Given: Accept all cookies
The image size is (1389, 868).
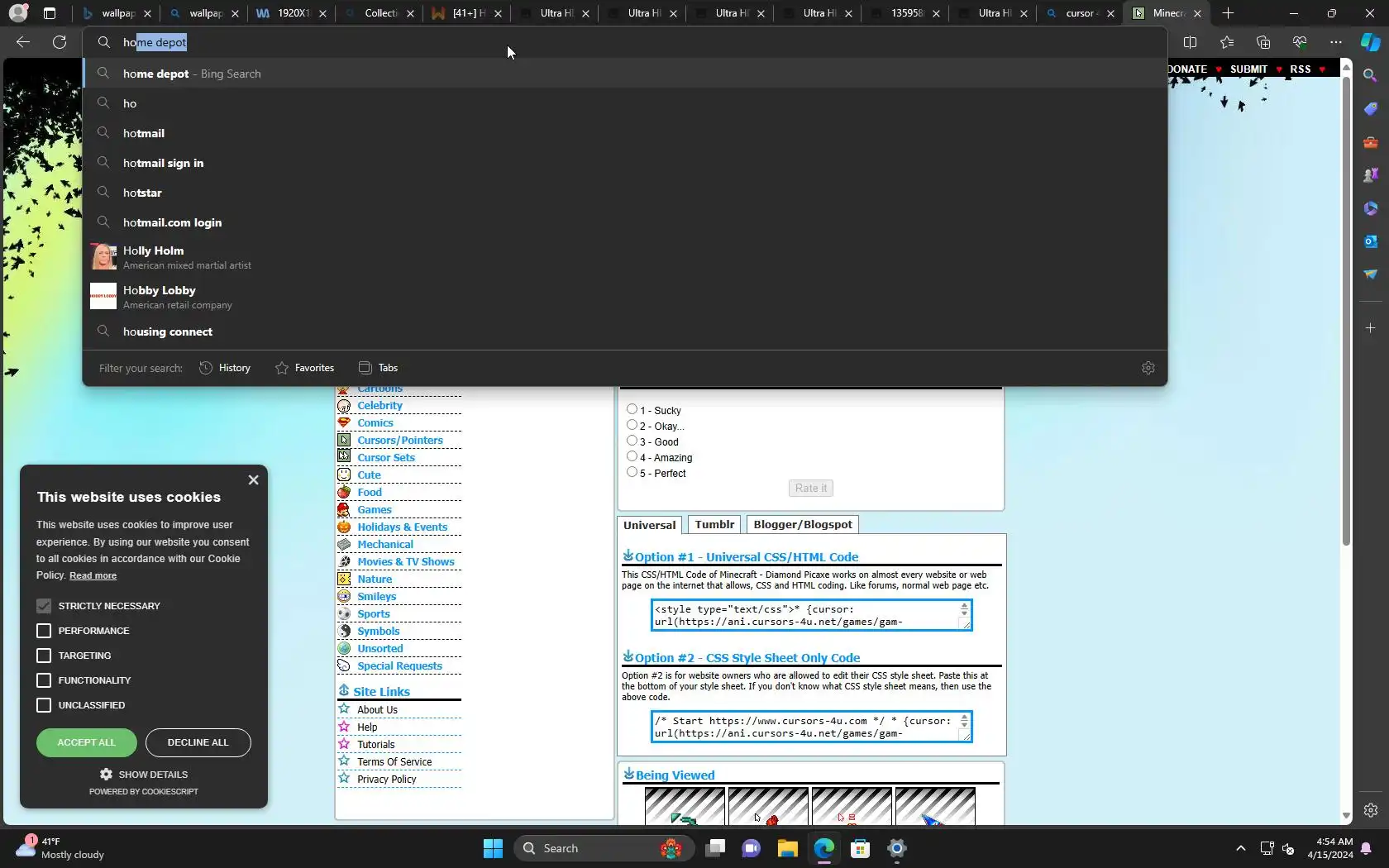Looking at the screenshot, I should tap(87, 742).
